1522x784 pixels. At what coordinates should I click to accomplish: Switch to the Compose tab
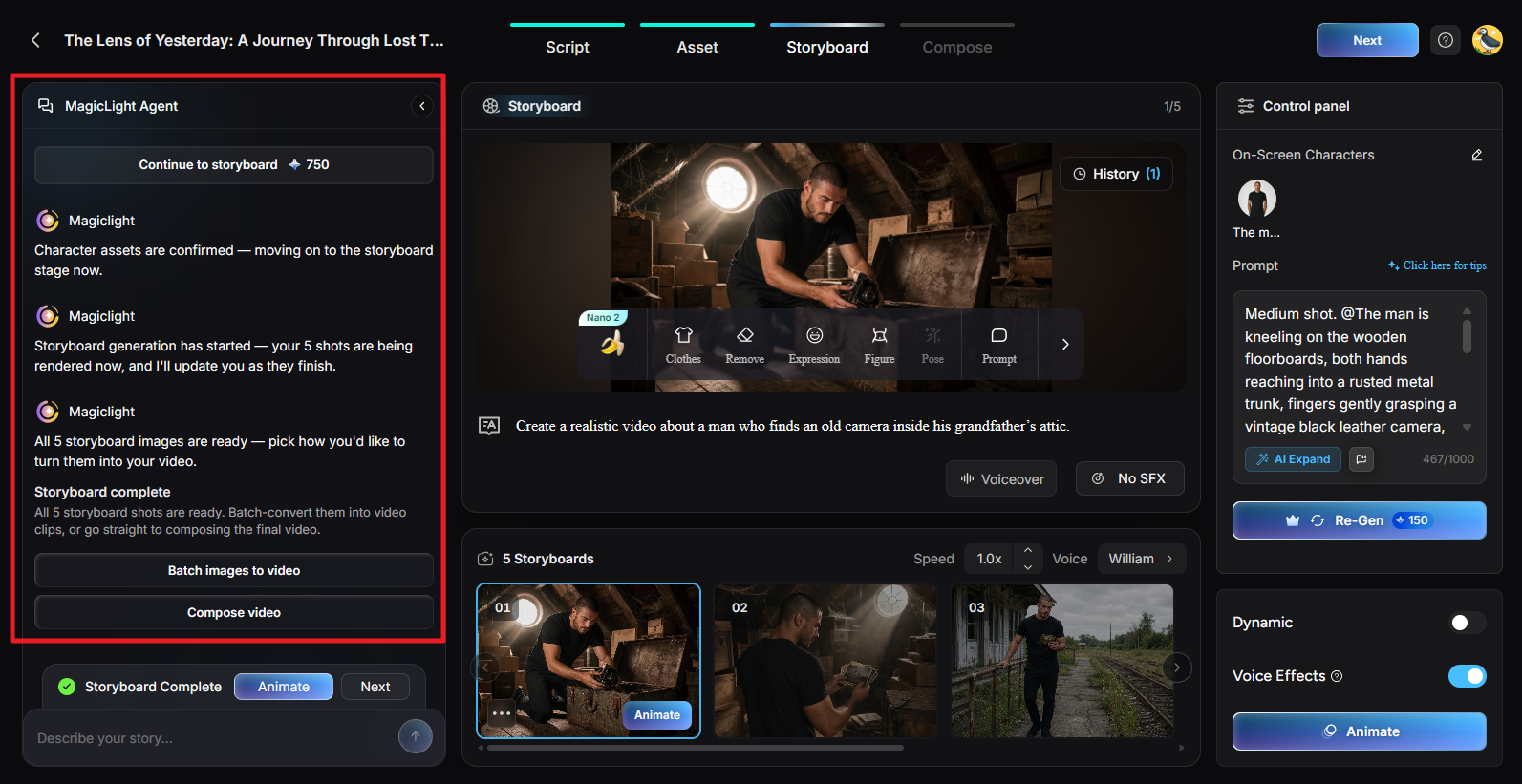(x=957, y=47)
